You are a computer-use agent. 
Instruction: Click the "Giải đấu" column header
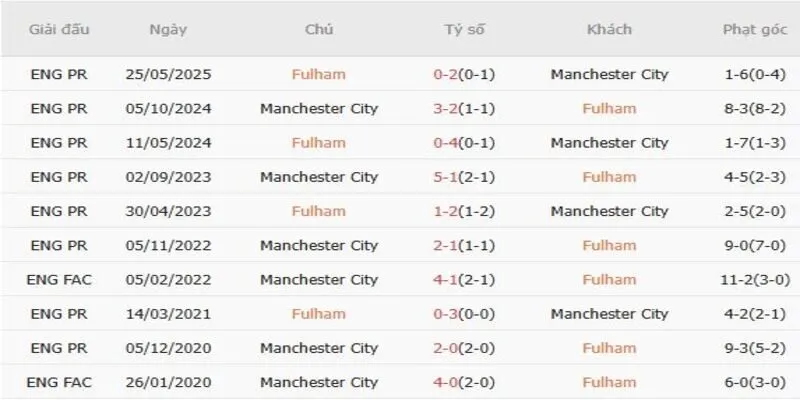(60, 29)
